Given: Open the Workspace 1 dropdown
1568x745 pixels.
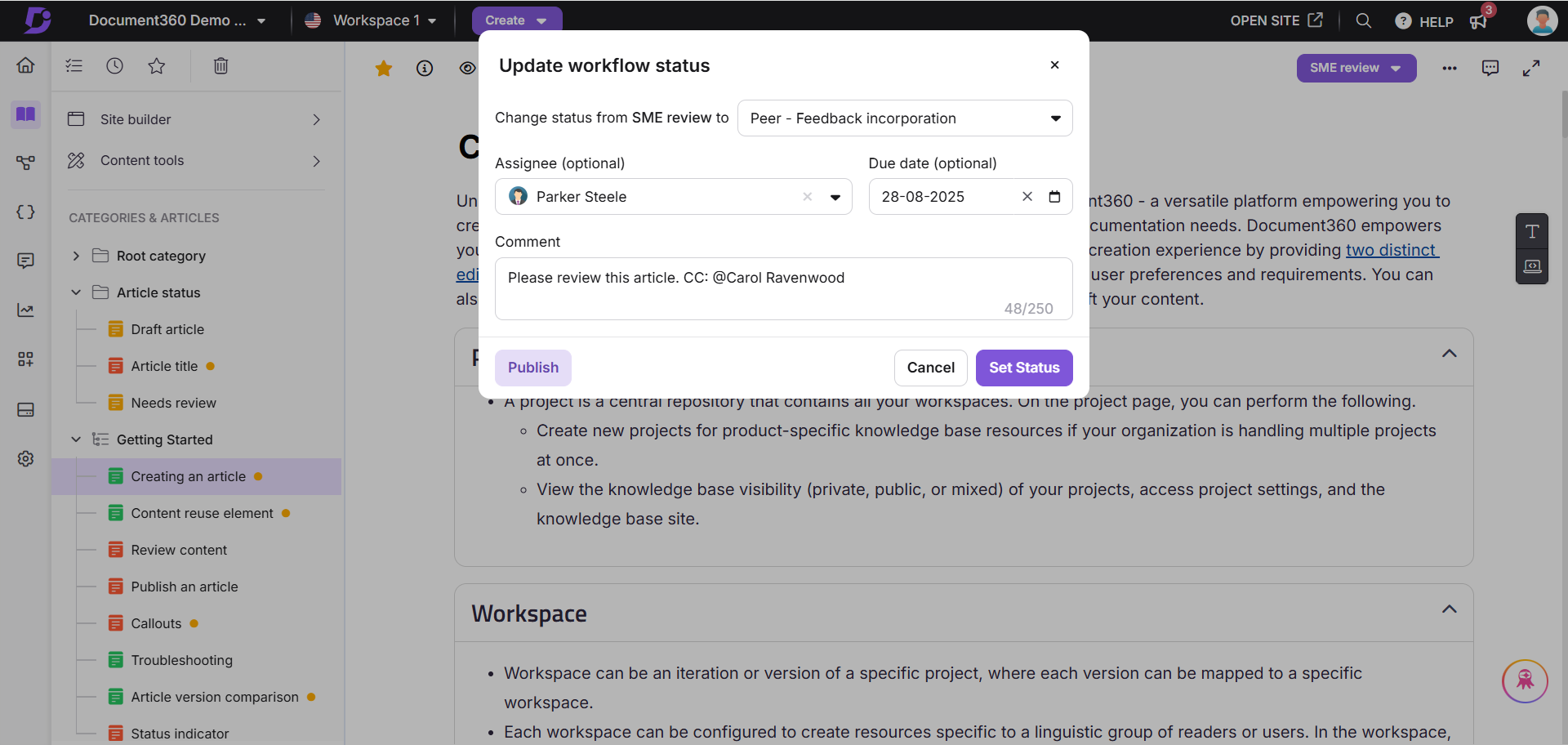Looking at the screenshot, I should [x=371, y=20].
